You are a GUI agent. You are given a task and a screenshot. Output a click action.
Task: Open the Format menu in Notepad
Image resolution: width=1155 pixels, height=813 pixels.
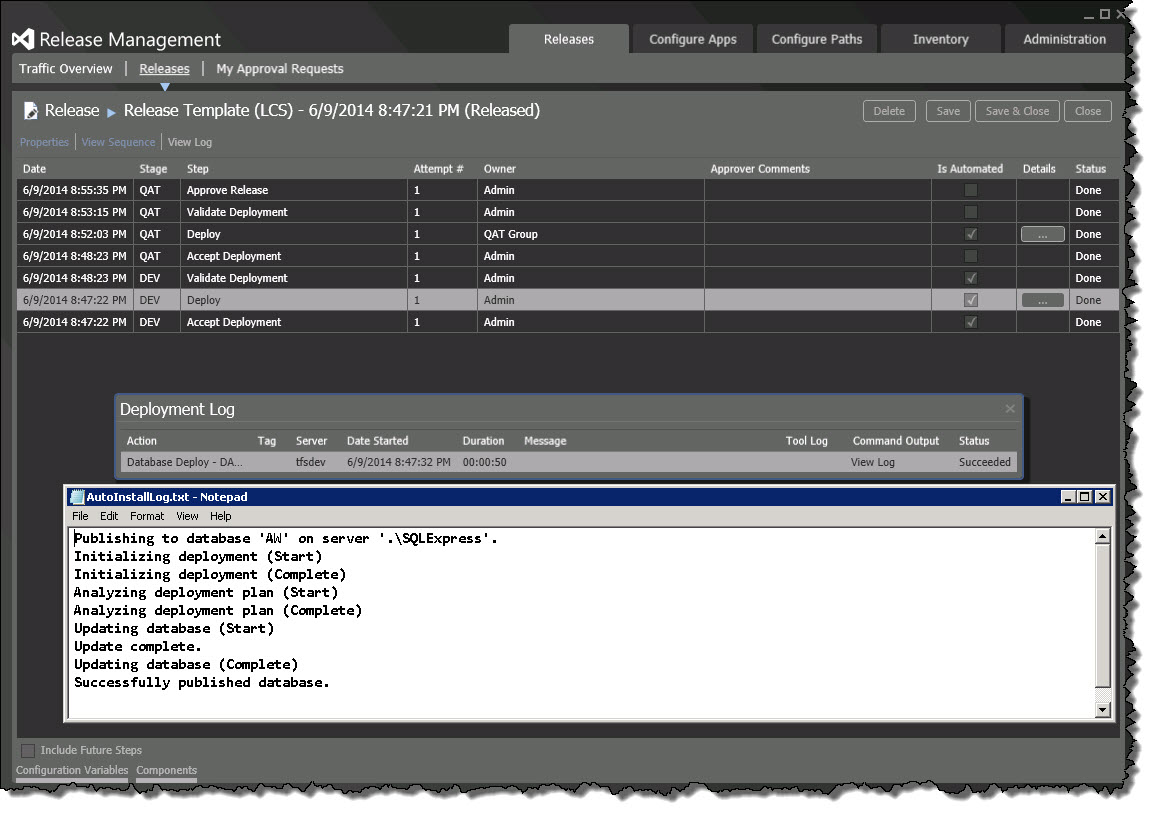147,516
